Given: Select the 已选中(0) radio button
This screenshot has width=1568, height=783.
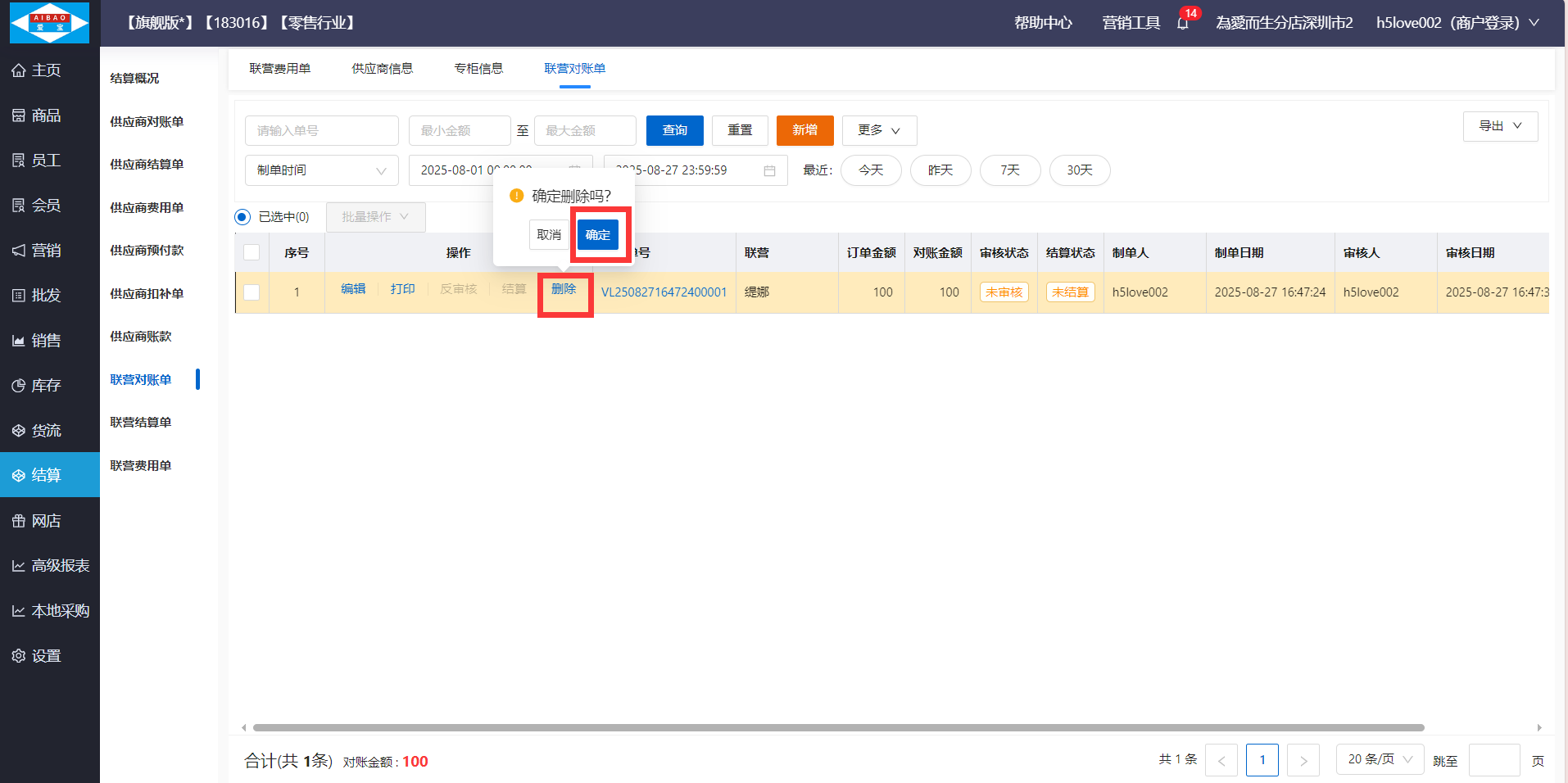Looking at the screenshot, I should (242, 217).
